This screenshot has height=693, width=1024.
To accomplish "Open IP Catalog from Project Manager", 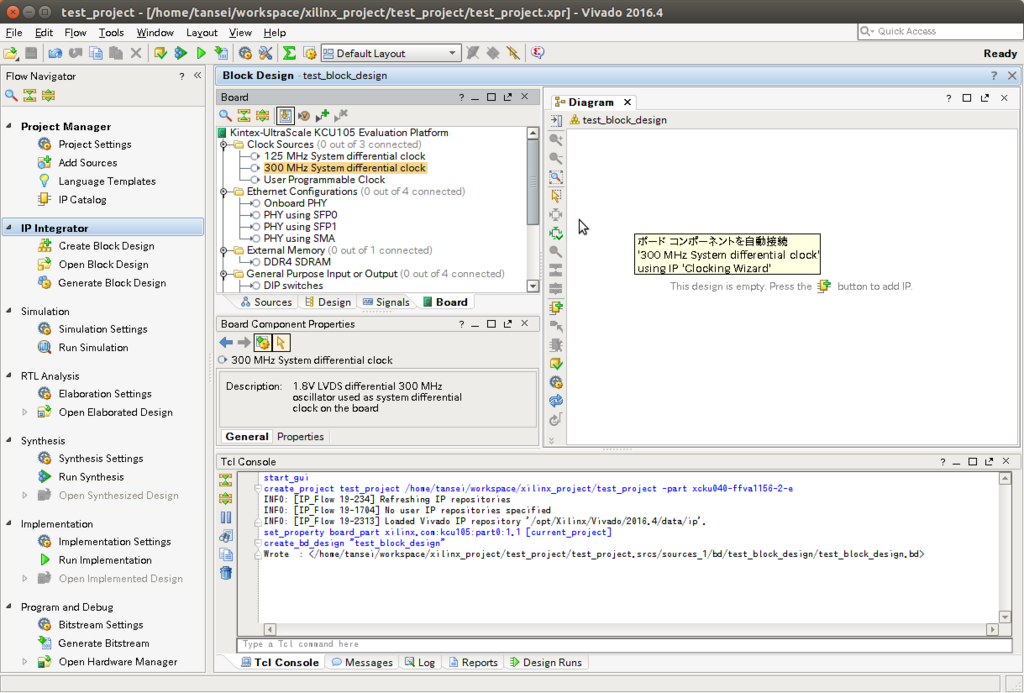I will tap(82, 200).
